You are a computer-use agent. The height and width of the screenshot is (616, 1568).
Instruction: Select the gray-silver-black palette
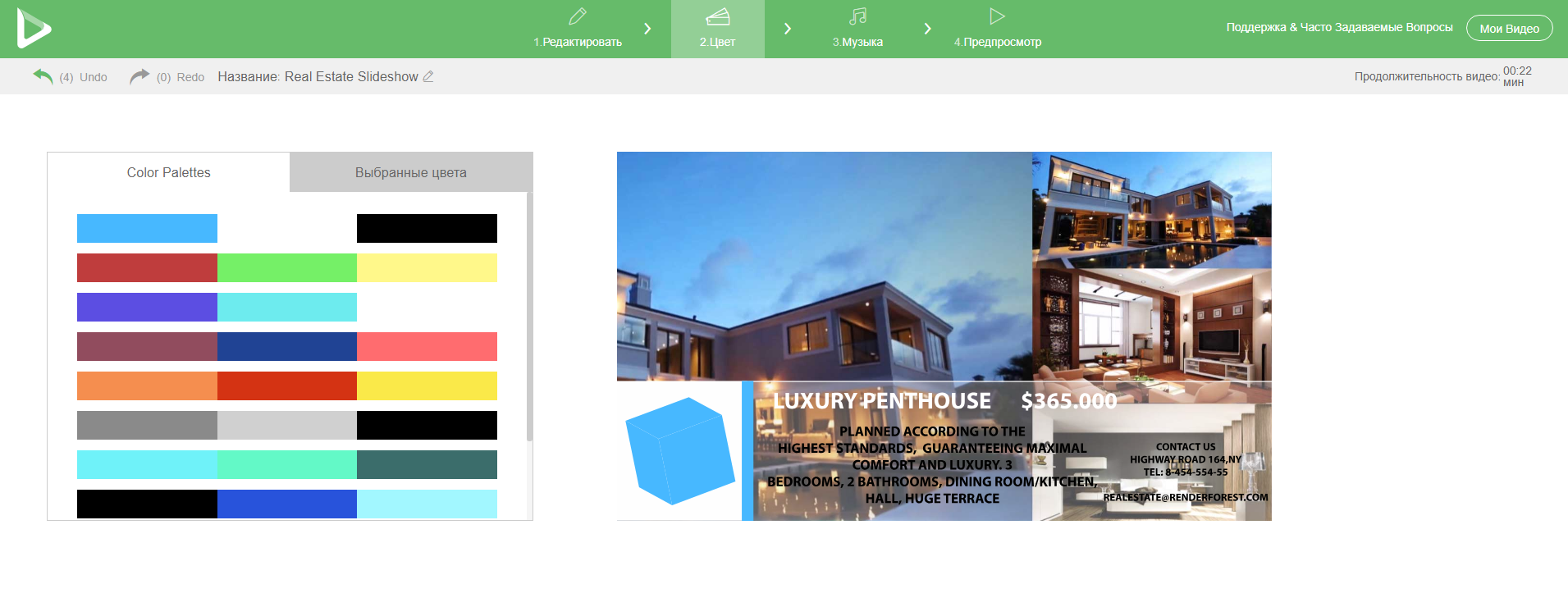click(x=286, y=425)
